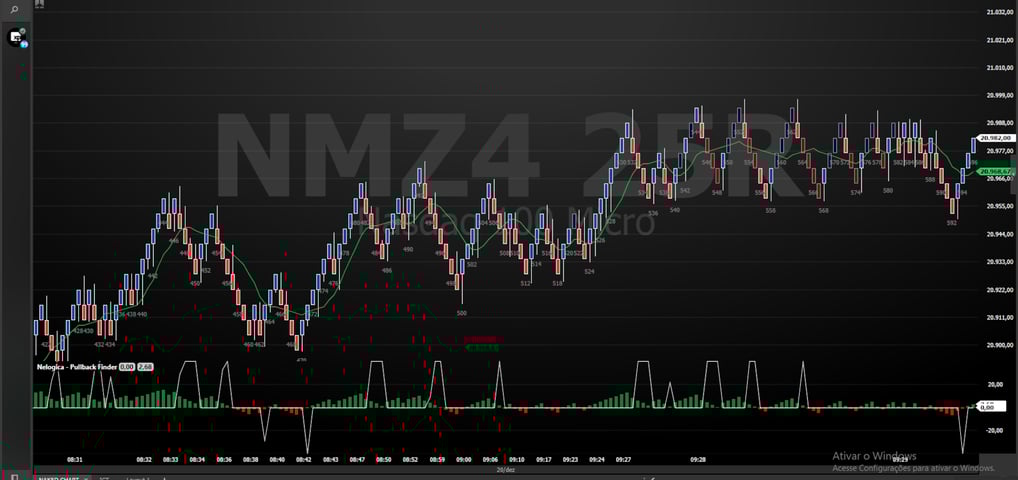Viewport: 1018px width, 480px height.
Task: Select the Nelogica - Pullback Finder indicator label
Action: coord(77,367)
